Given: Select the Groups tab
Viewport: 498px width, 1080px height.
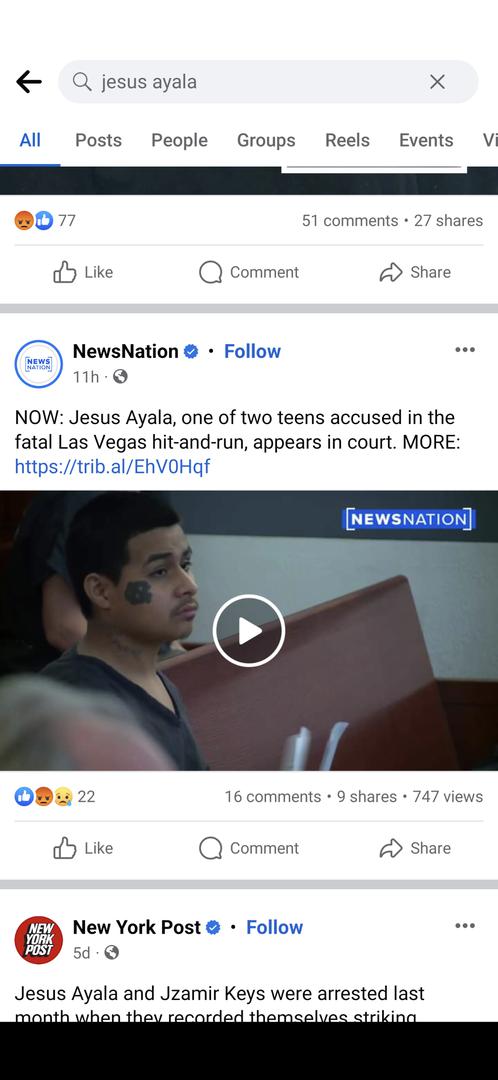Looking at the screenshot, I should 266,141.
